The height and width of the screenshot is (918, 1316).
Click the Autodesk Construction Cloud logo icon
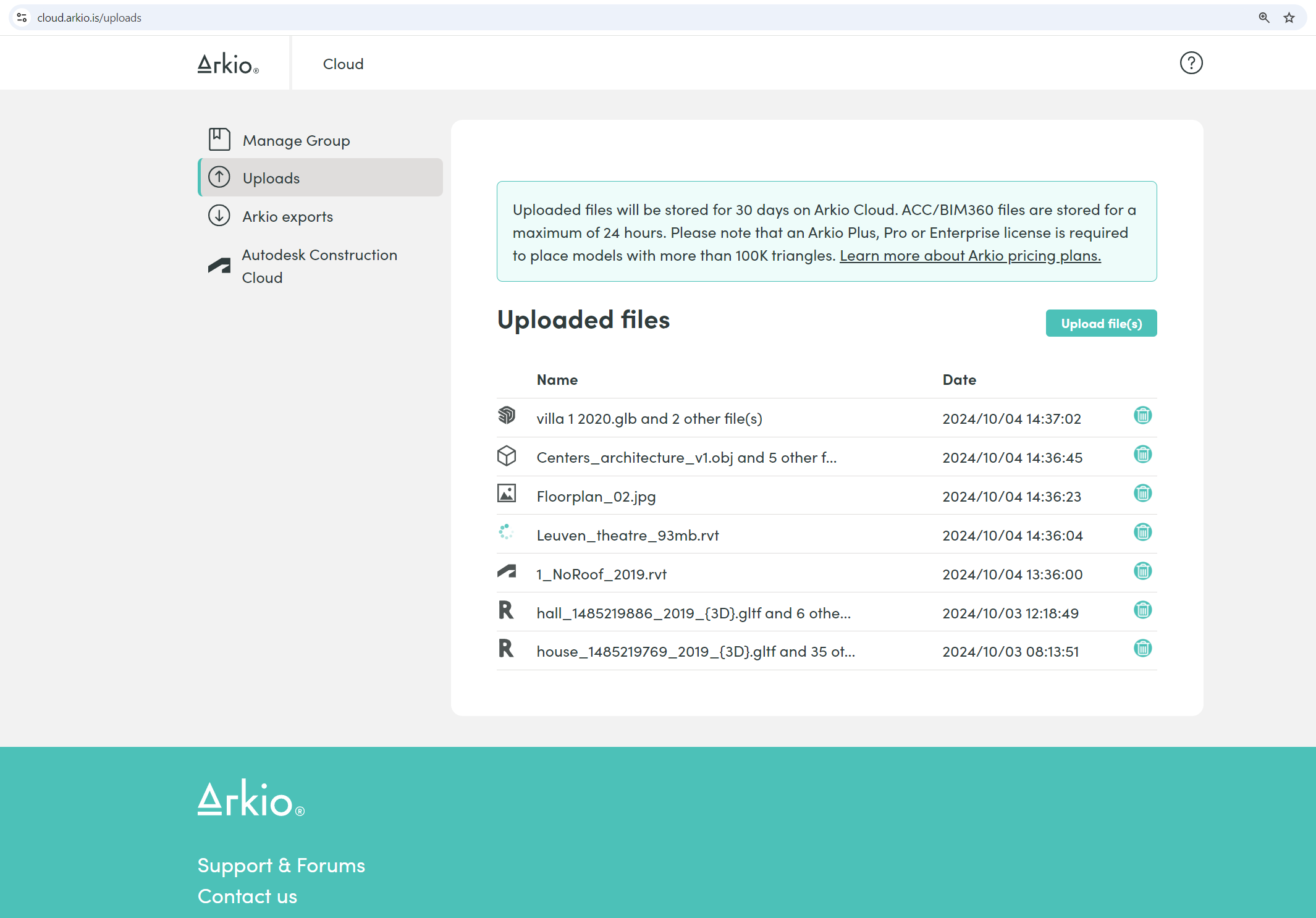point(219,266)
